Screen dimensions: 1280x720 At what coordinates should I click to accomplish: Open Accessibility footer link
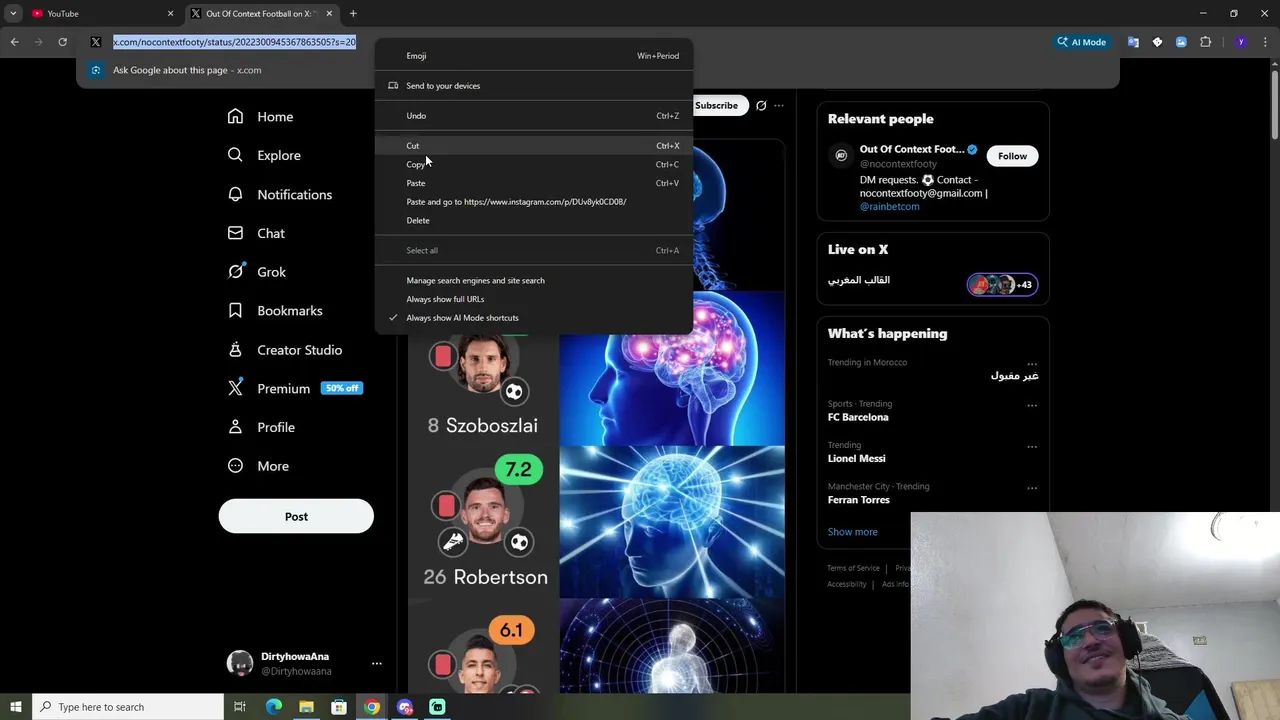pyautogui.click(x=847, y=584)
